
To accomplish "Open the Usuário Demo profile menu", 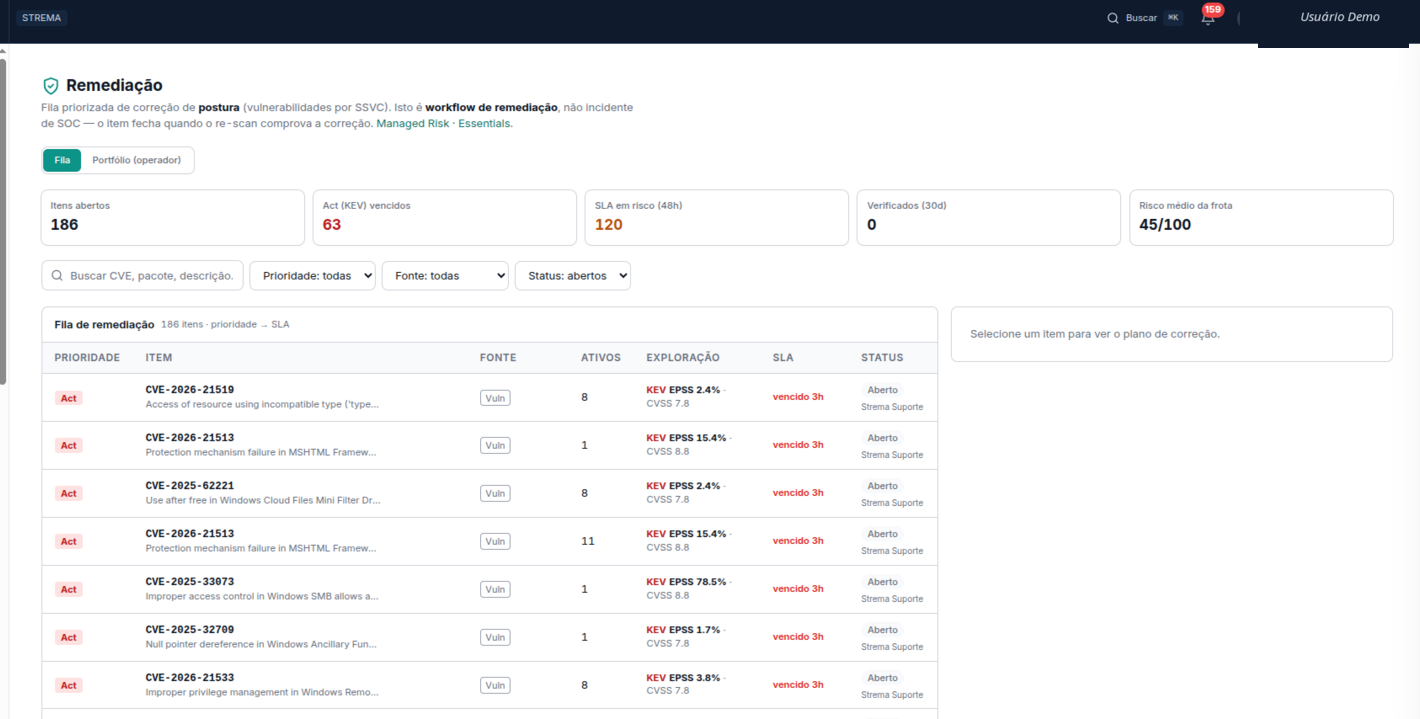I will click(1339, 17).
